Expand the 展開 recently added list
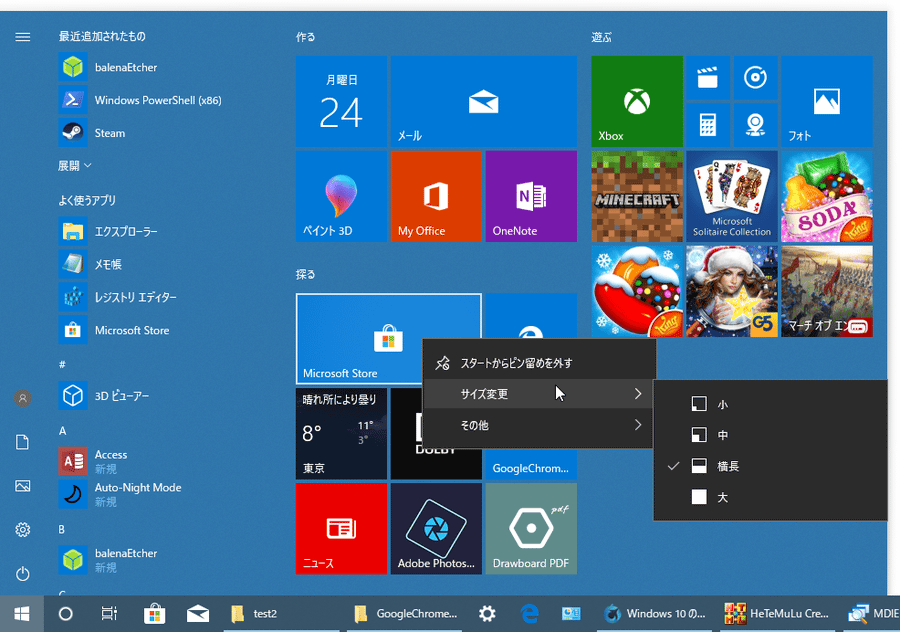Image resolution: width=900 pixels, height=632 pixels. pos(75,166)
